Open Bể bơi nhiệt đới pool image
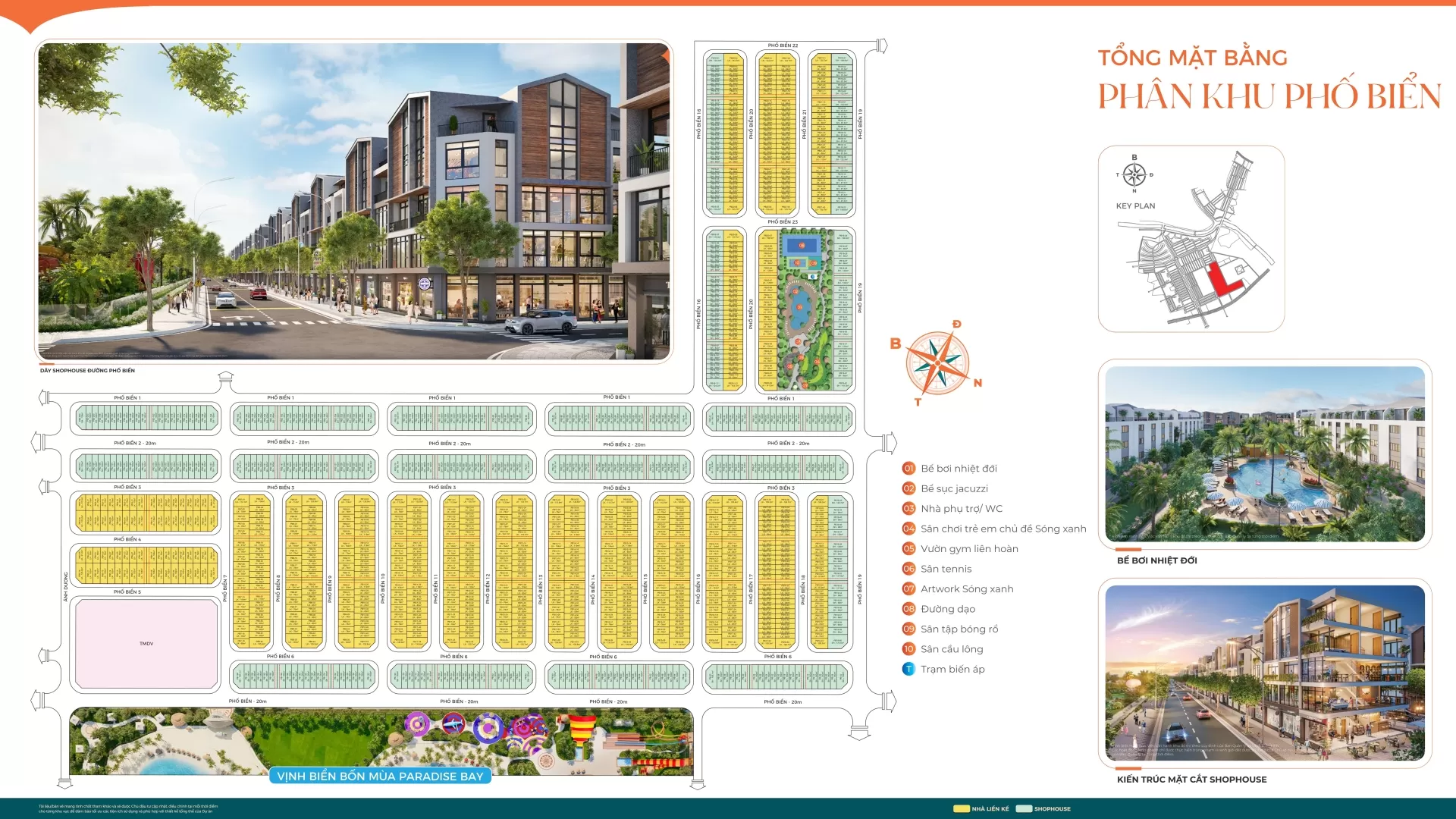This screenshot has height=819, width=1456. click(x=1264, y=453)
